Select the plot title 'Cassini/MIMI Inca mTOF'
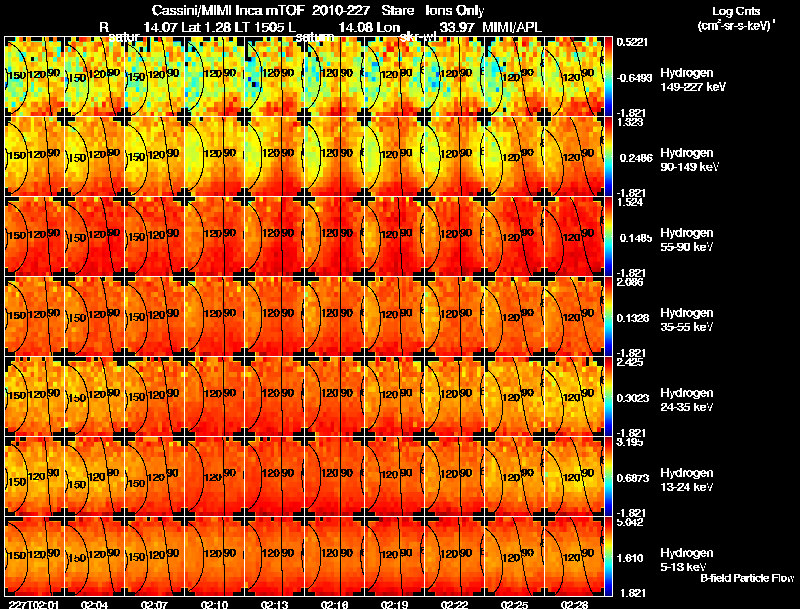 (x=228, y=11)
